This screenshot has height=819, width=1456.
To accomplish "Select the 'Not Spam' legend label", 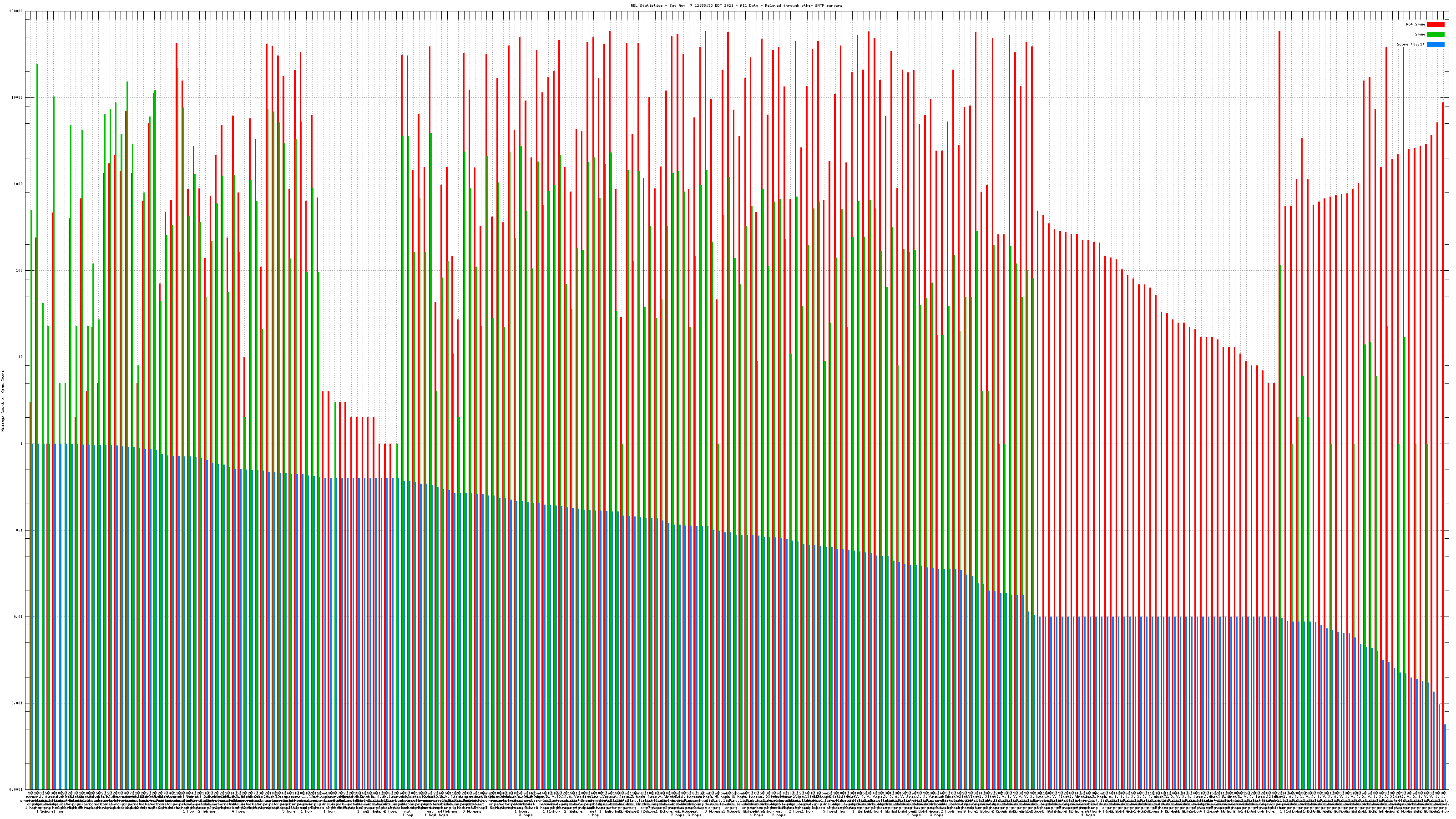I will click(1416, 24).
